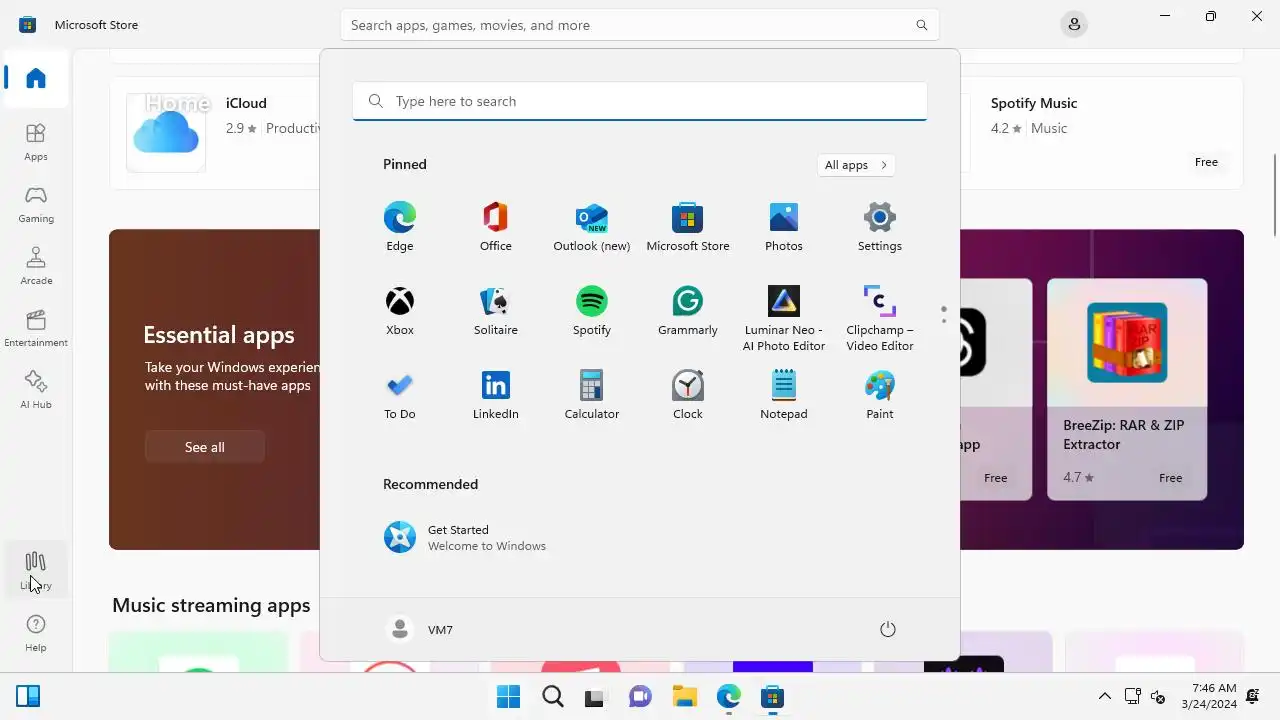Open Edge from the taskbar

point(728,696)
